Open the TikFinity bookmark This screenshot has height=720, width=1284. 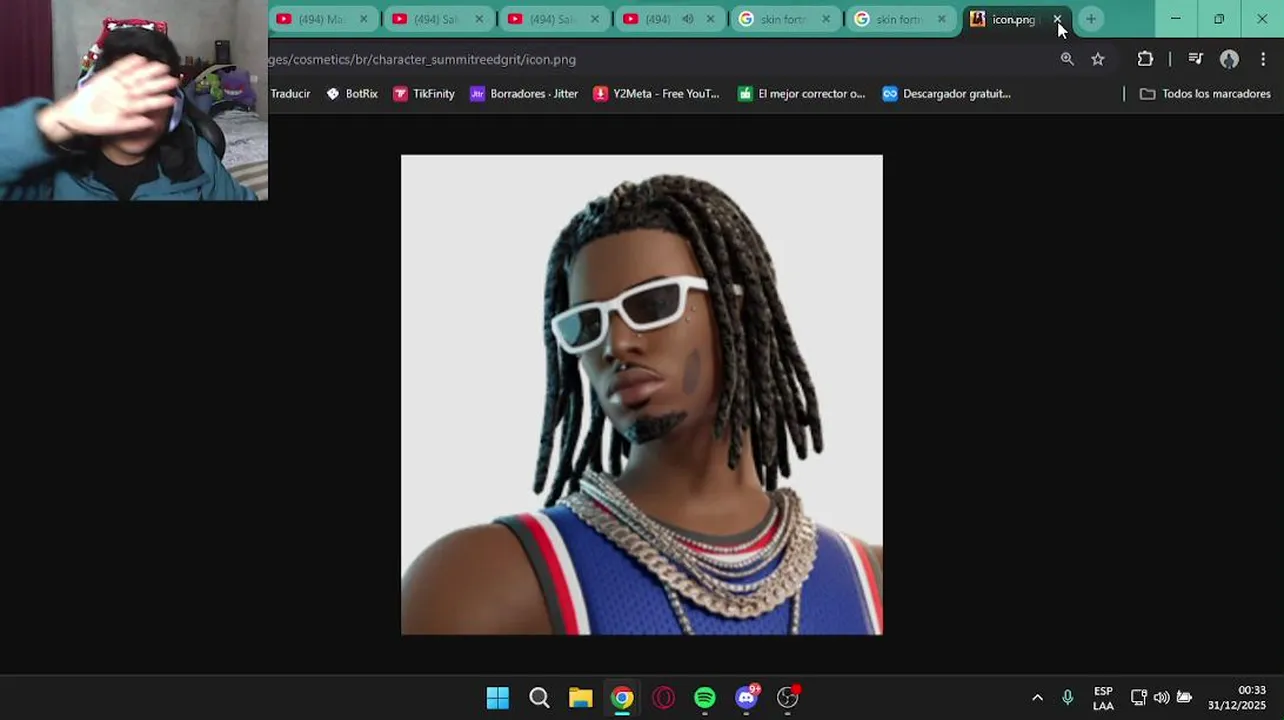(x=424, y=94)
